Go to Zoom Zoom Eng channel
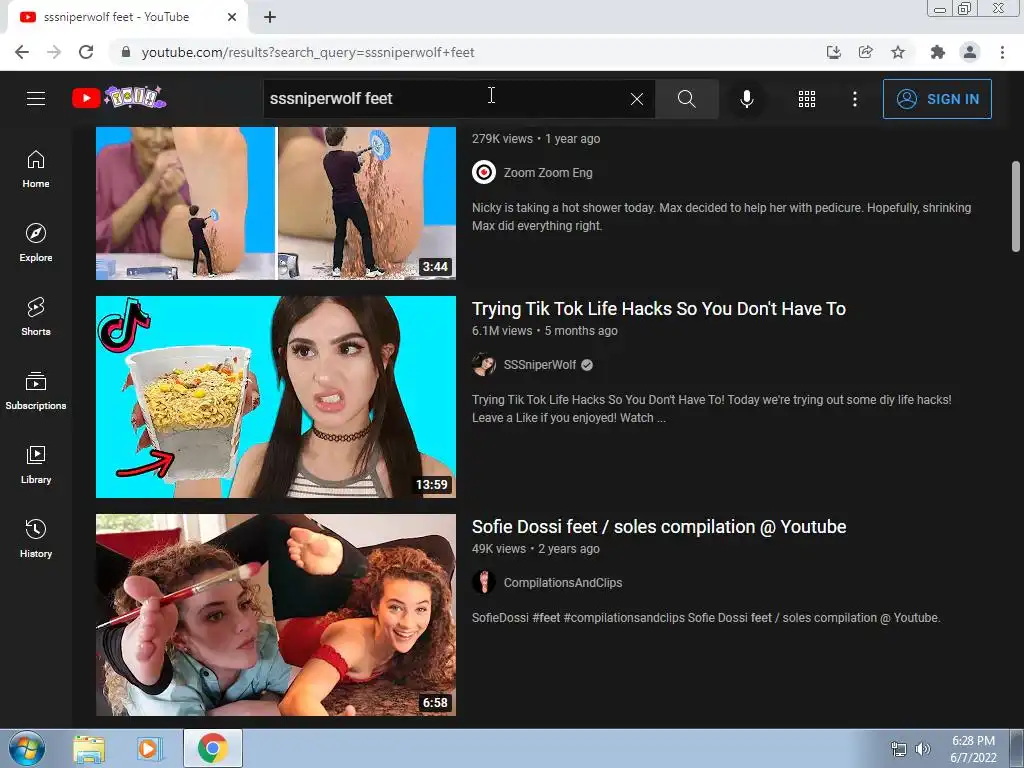 click(548, 173)
